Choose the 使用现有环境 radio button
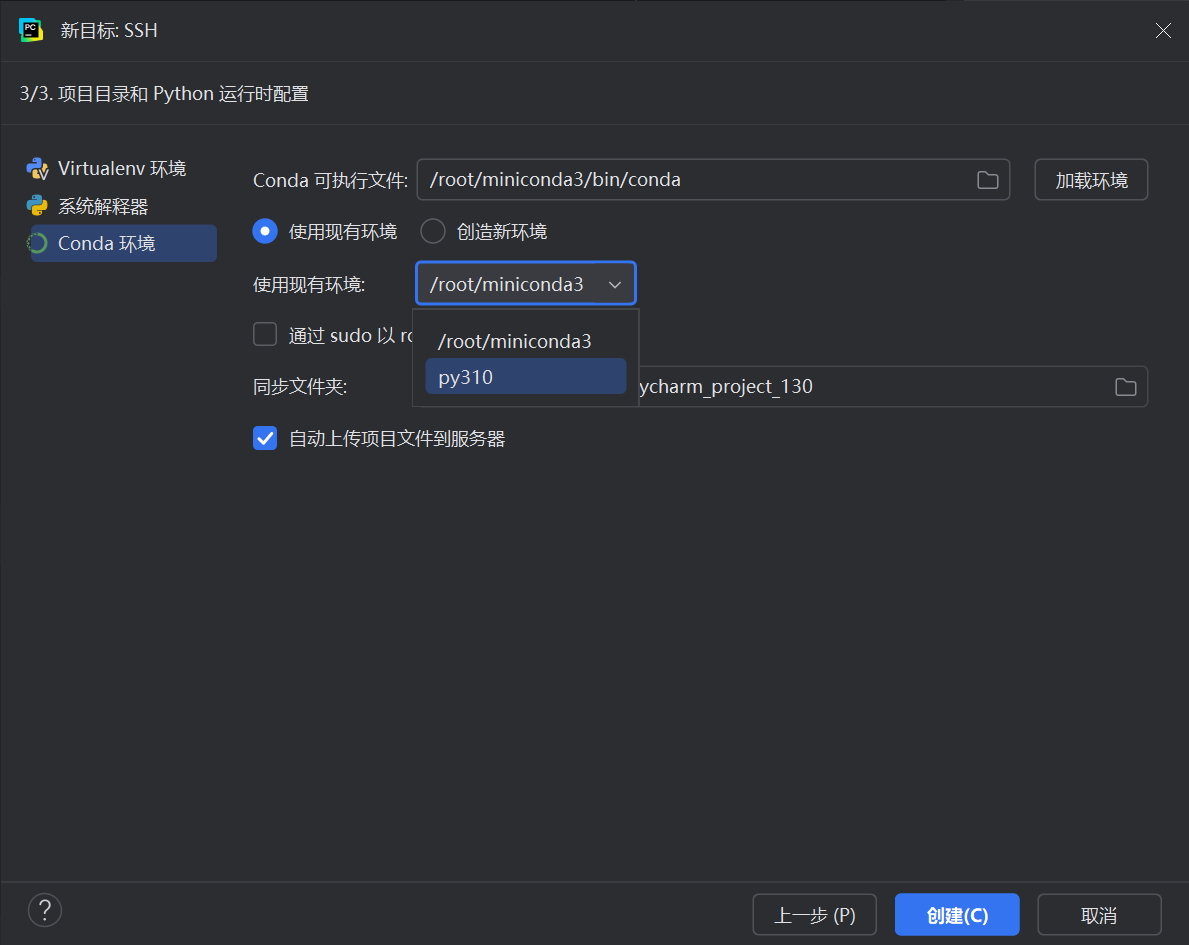Screen dimensions: 1189x945 [x=265, y=231]
